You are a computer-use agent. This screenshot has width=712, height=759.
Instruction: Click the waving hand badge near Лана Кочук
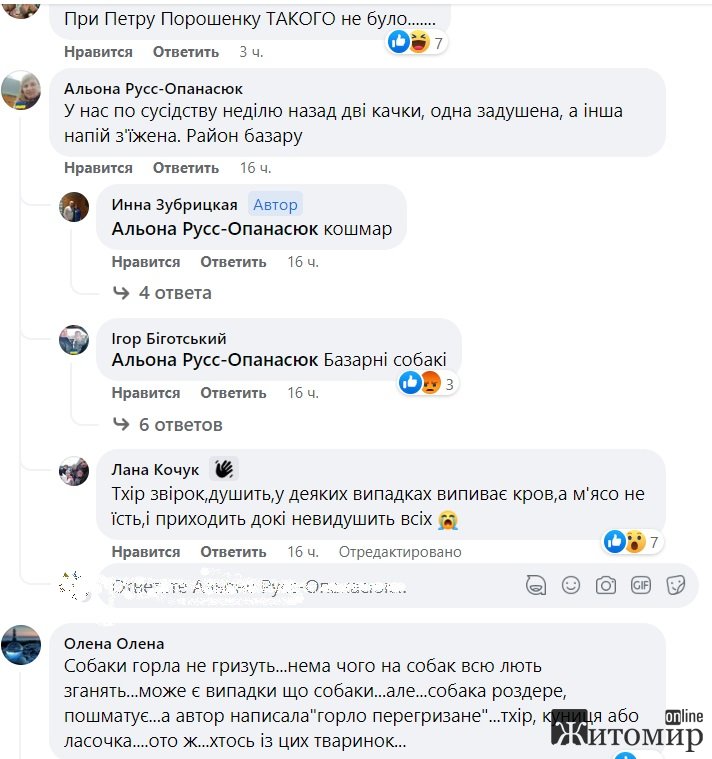[224, 469]
